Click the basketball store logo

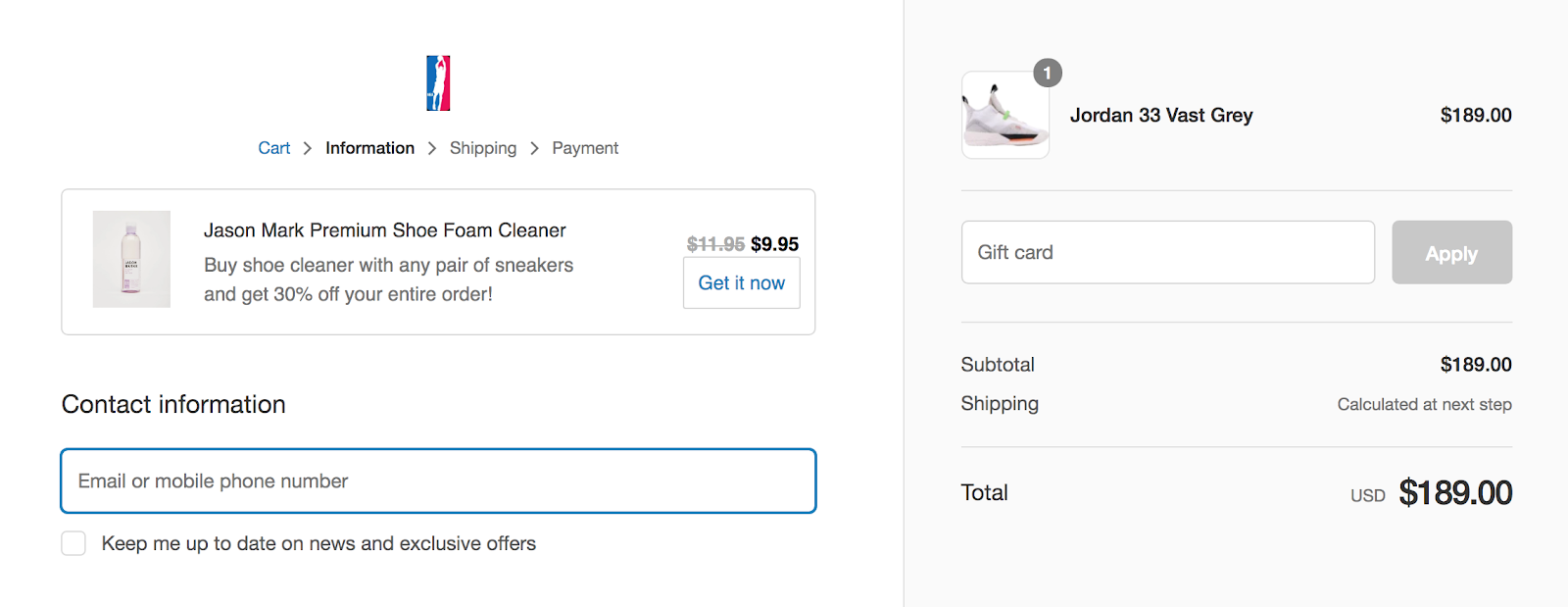pos(438,83)
